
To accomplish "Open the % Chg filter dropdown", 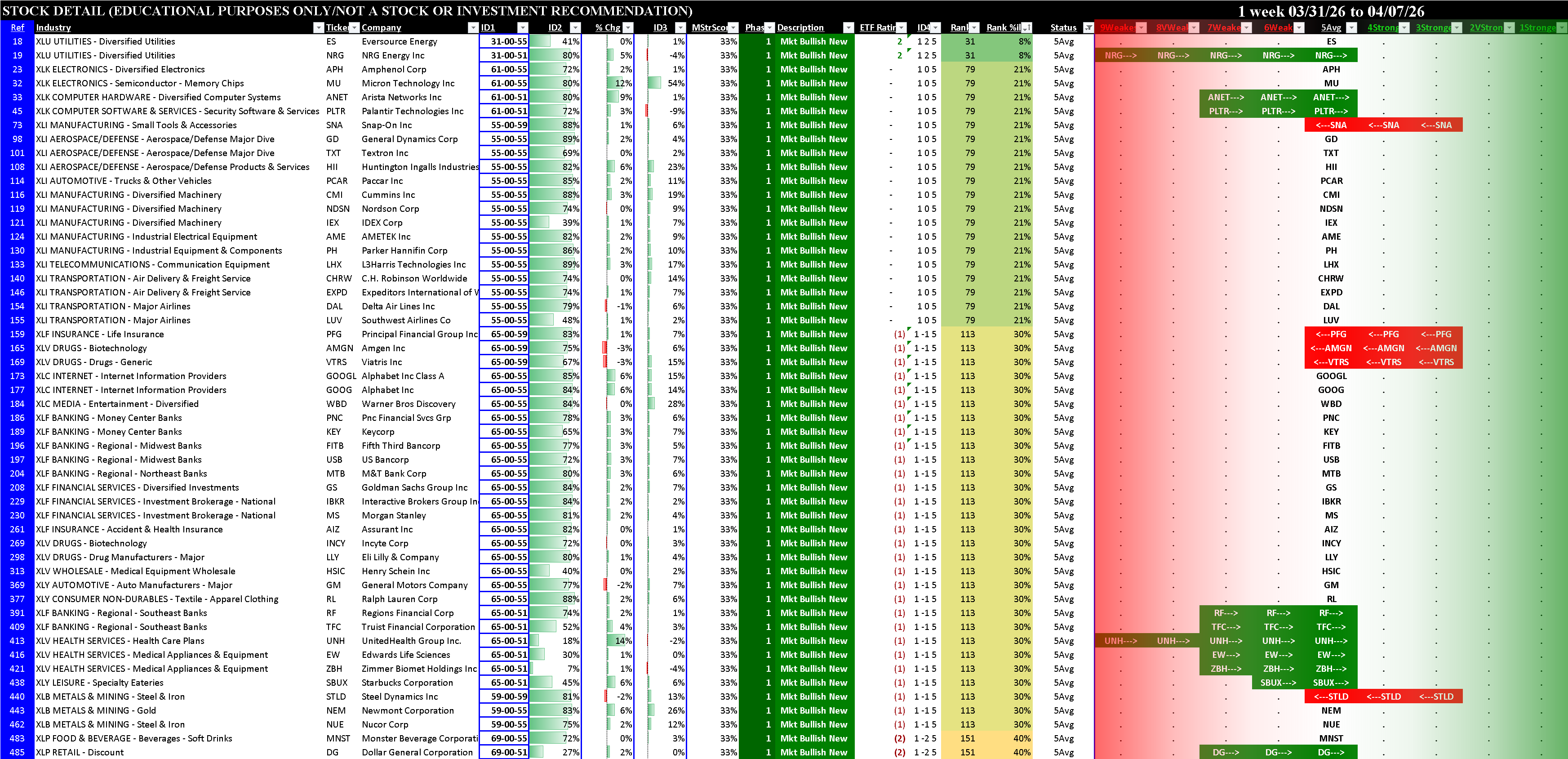I will pos(628,27).
